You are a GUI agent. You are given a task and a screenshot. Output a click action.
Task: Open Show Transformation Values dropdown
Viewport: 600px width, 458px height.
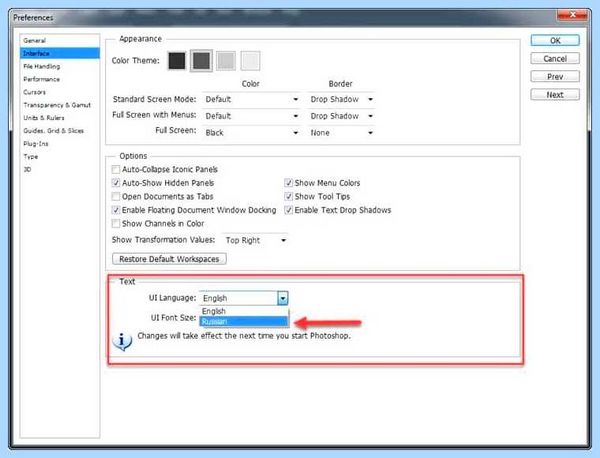[x=255, y=240]
